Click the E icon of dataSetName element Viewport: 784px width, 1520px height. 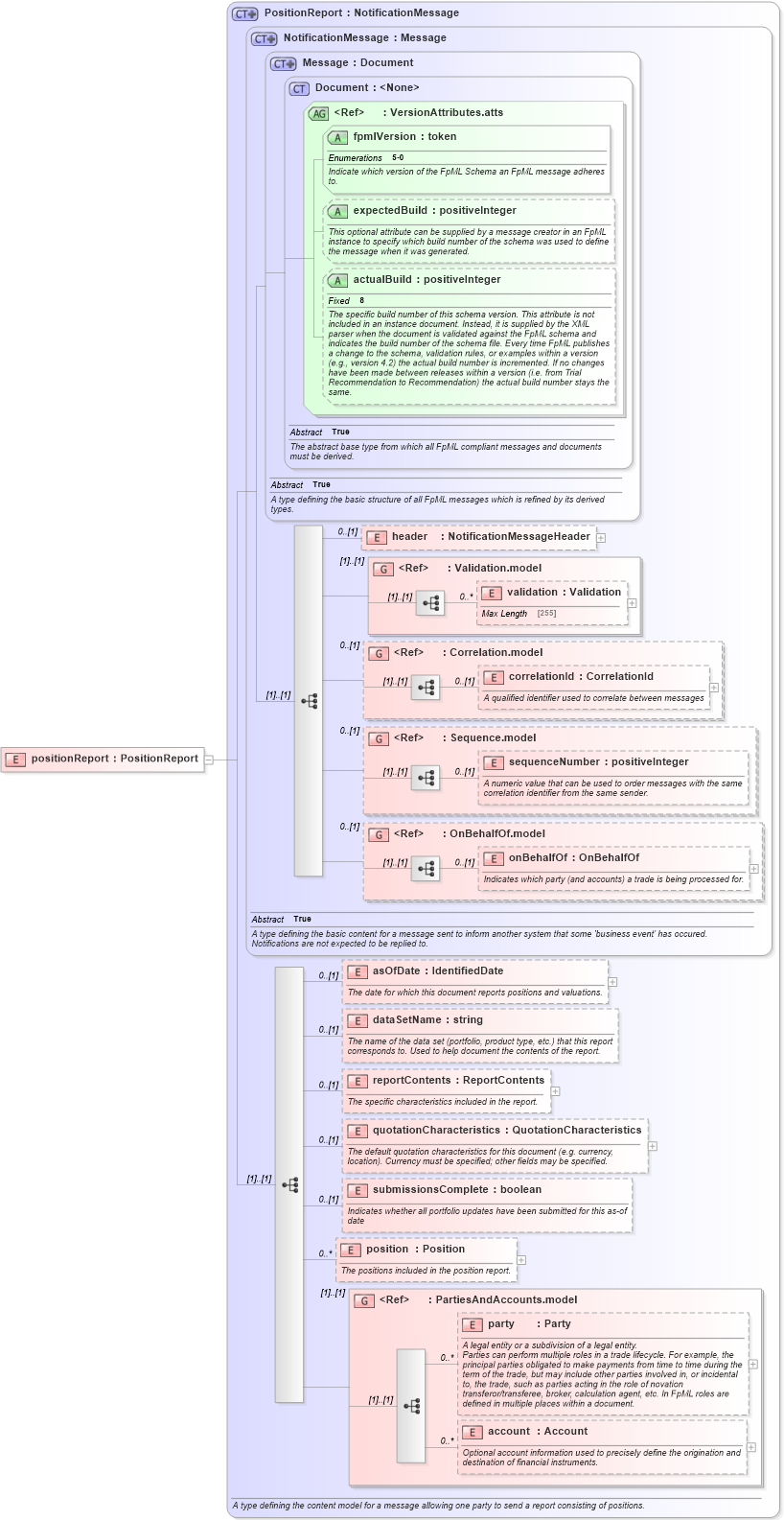(357, 1020)
